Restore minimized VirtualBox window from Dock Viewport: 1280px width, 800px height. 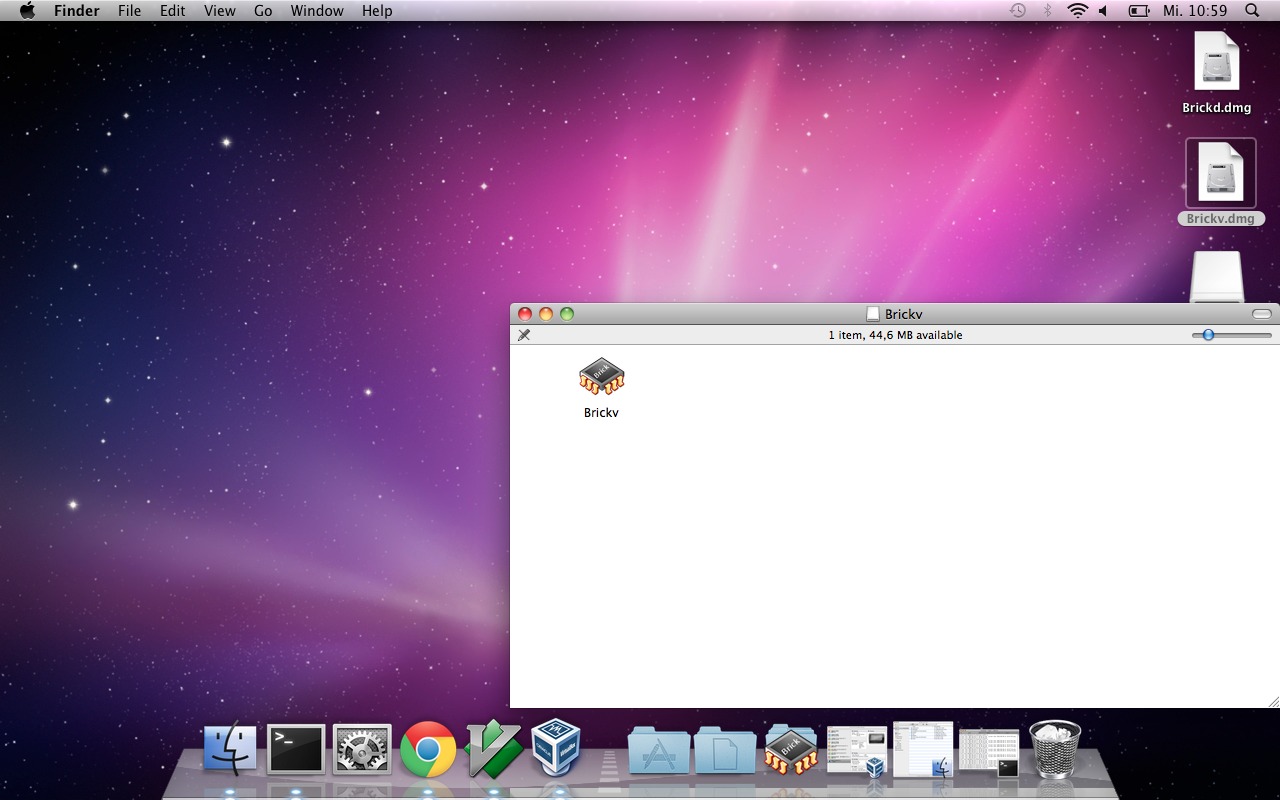pos(857,751)
